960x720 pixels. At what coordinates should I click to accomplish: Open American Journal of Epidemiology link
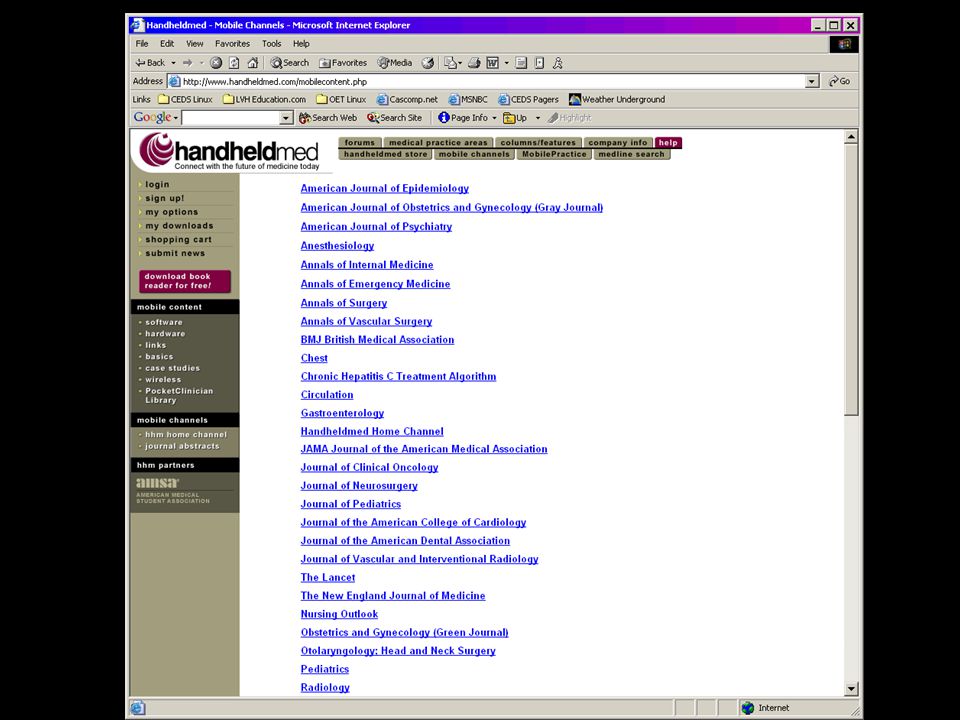(x=384, y=189)
